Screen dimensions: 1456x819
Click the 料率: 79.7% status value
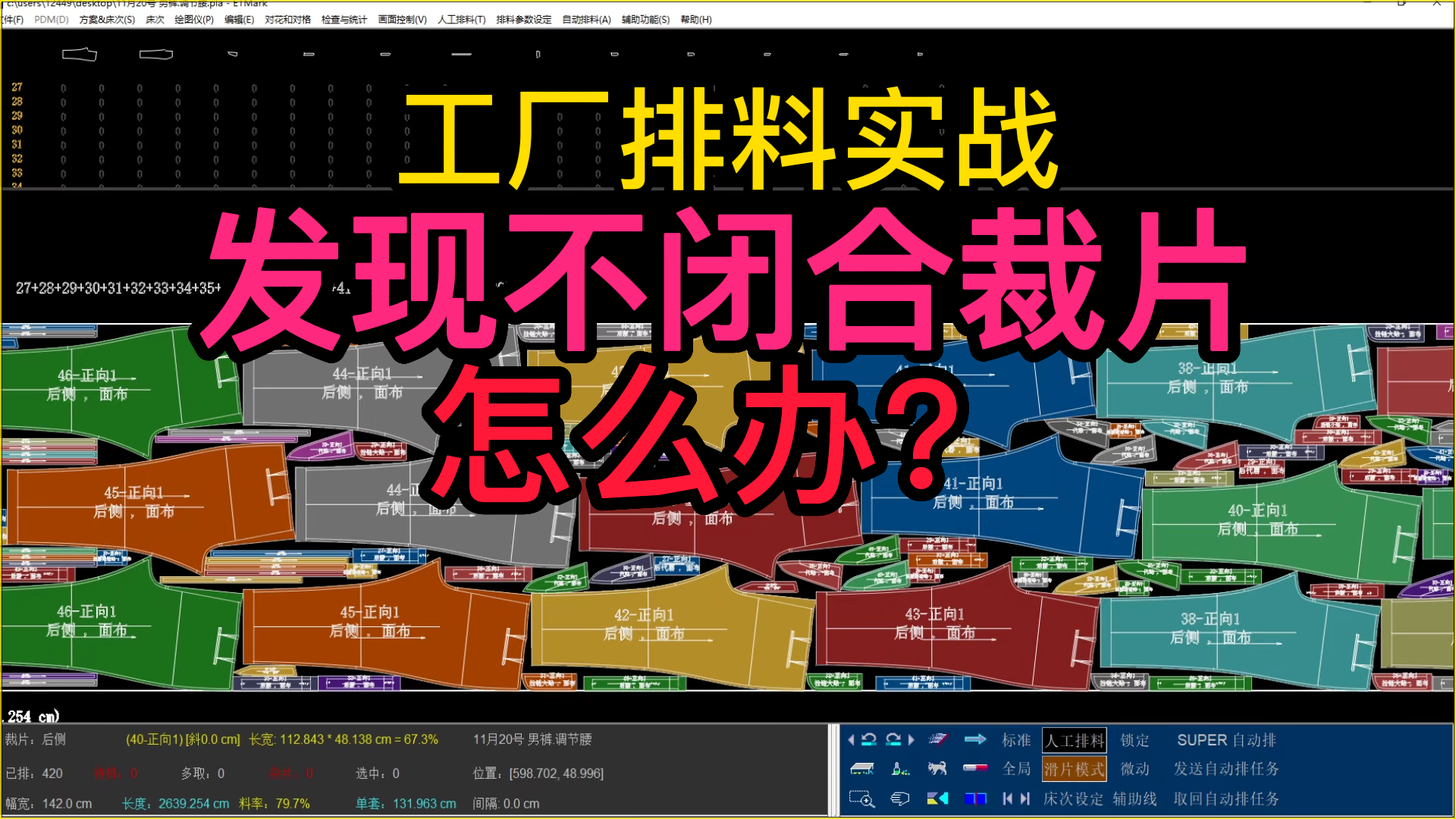click(275, 804)
